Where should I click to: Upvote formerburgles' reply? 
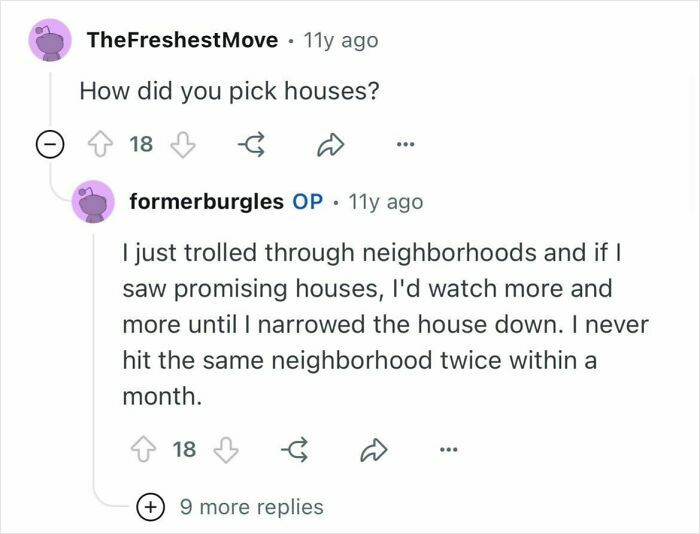coord(143,450)
